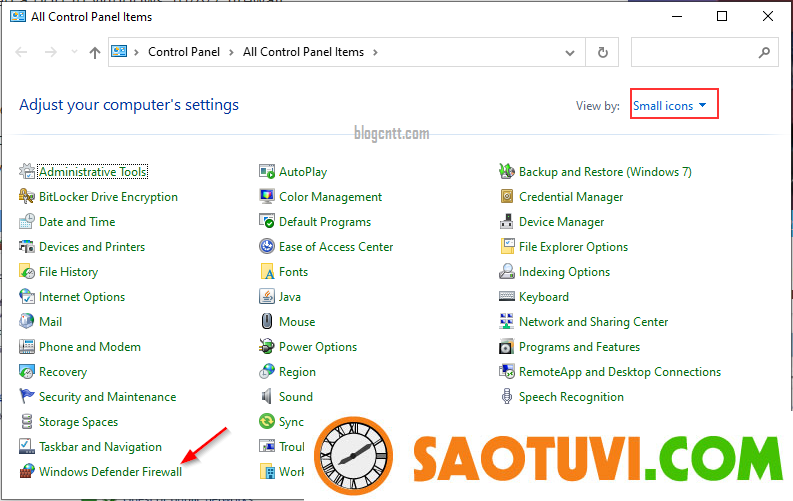Click the Fonts folder icon
The image size is (793, 501).
tap(267, 271)
